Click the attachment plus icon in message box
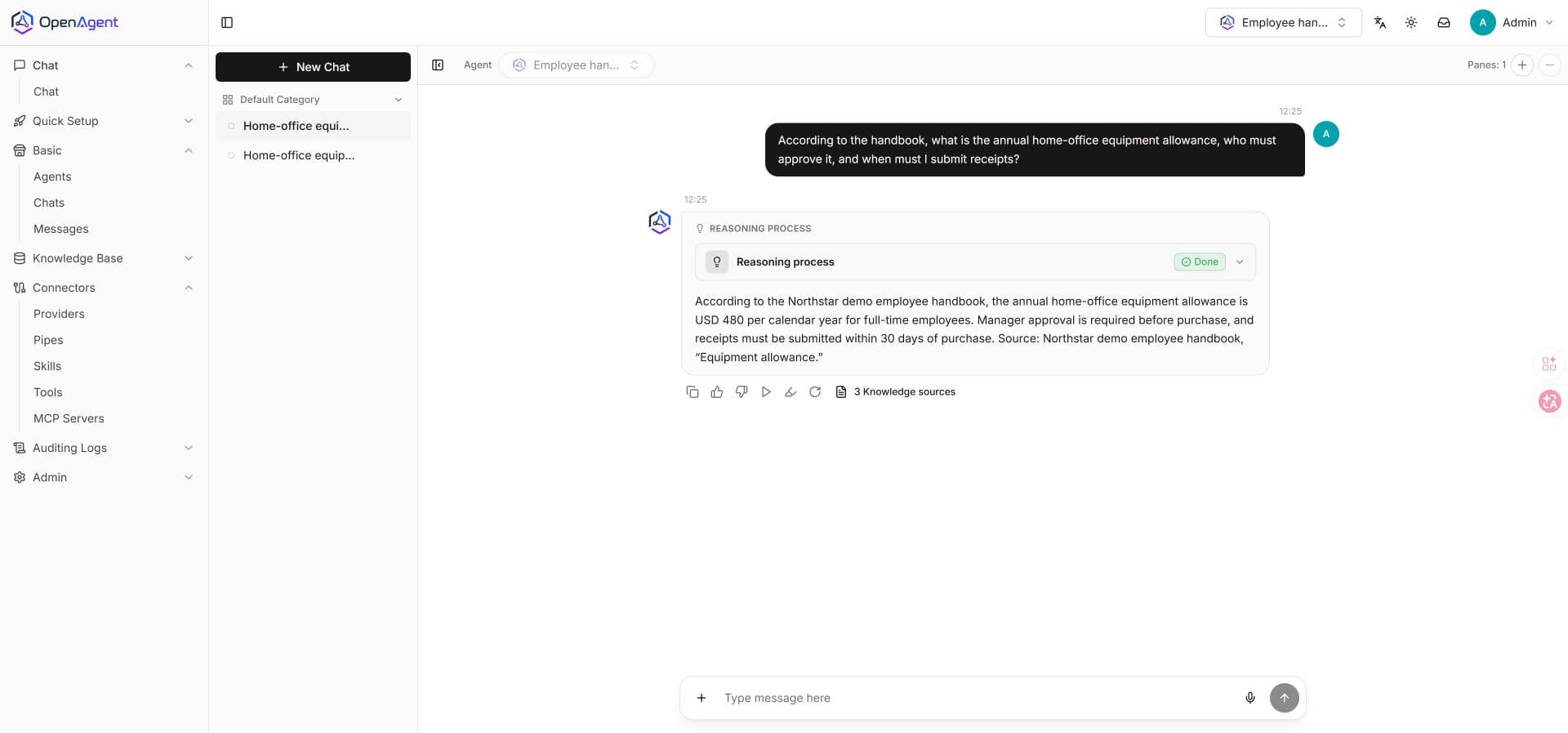The image size is (1568, 733). coord(702,698)
